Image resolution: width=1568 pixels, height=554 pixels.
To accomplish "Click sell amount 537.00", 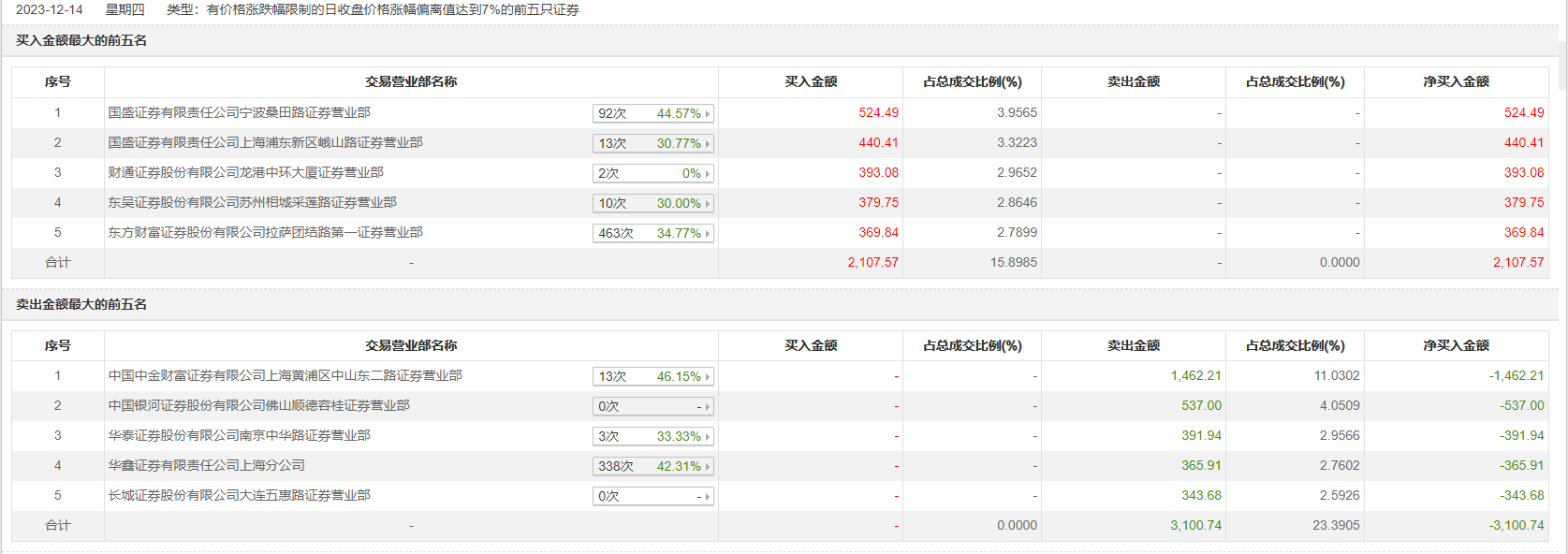I will point(1201,405).
